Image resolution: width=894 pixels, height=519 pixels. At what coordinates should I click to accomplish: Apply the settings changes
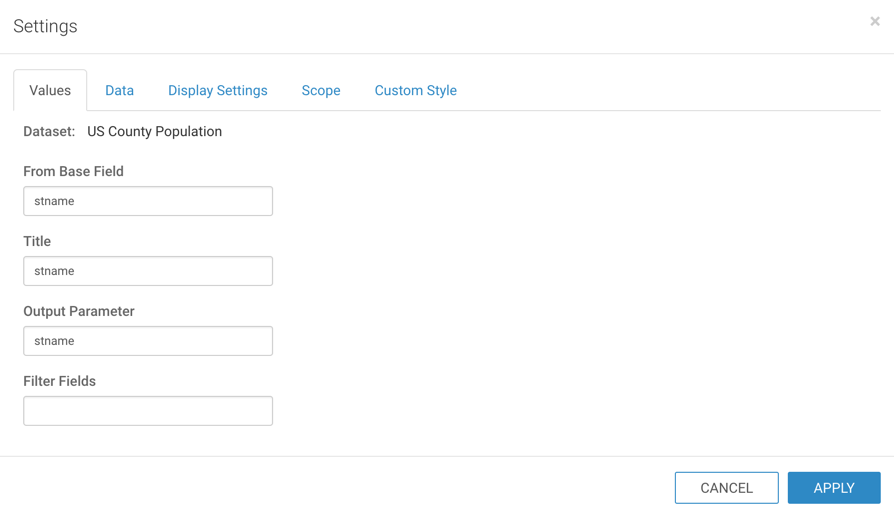pos(833,488)
